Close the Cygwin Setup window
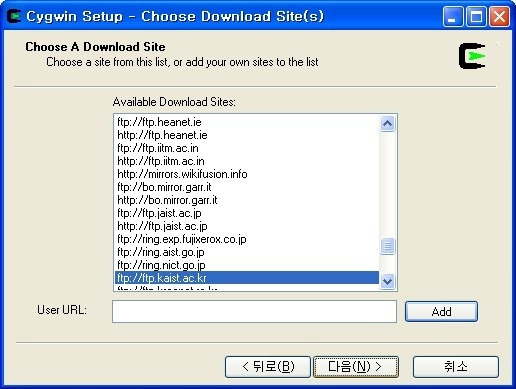This screenshot has width=516, height=389. [499, 16]
